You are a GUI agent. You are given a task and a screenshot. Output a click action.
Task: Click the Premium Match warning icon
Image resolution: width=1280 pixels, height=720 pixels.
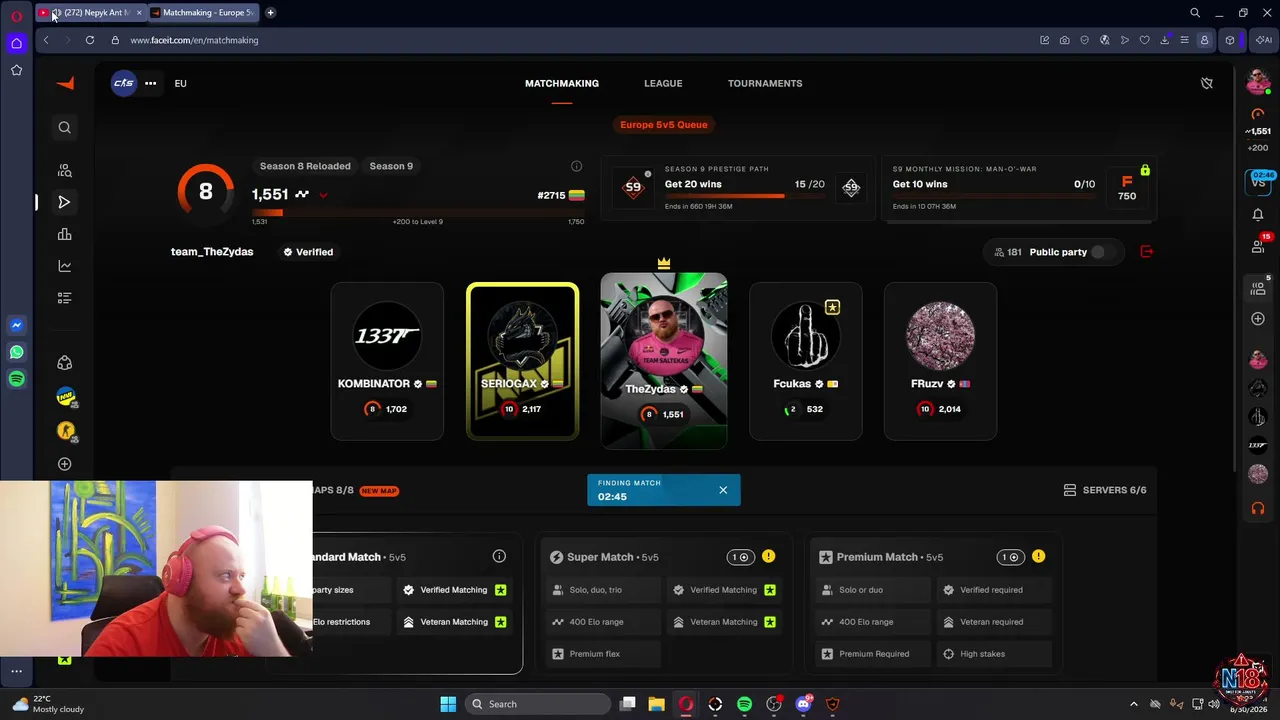[1038, 557]
